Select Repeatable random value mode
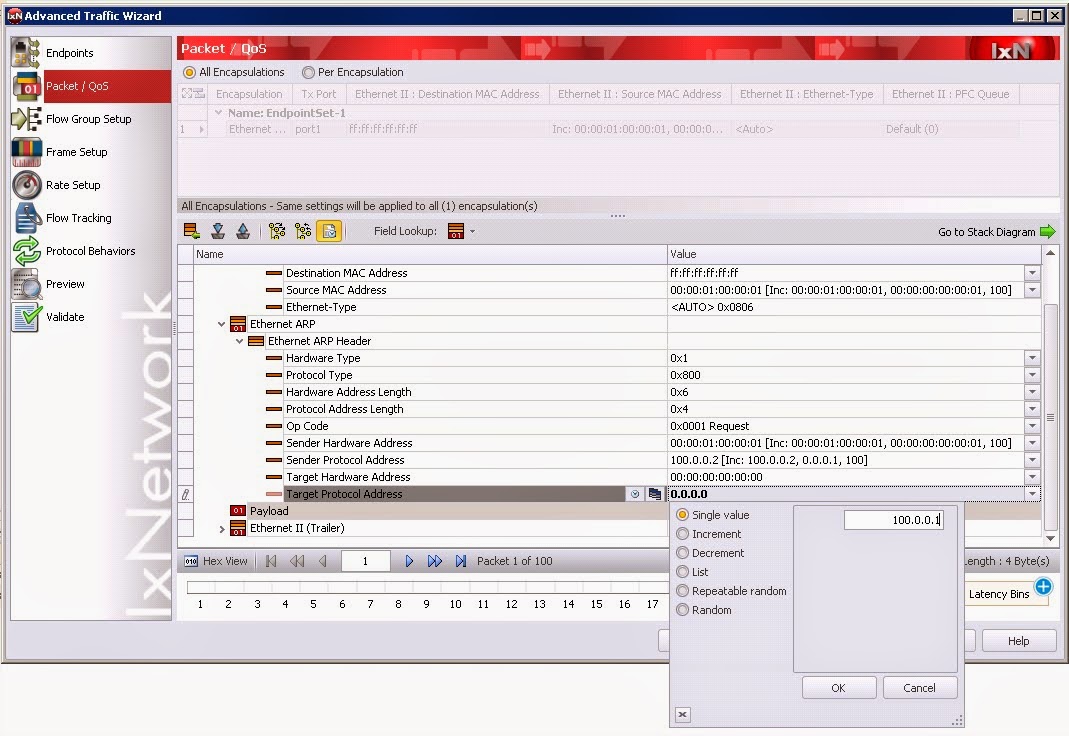Screen dimensions: 1069x736 coord(681,591)
